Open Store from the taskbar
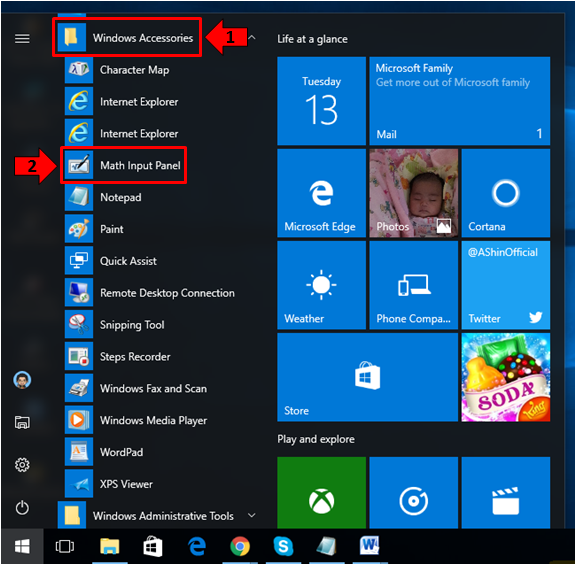The width and height of the screenshot is (575, 565). [153, 546]
